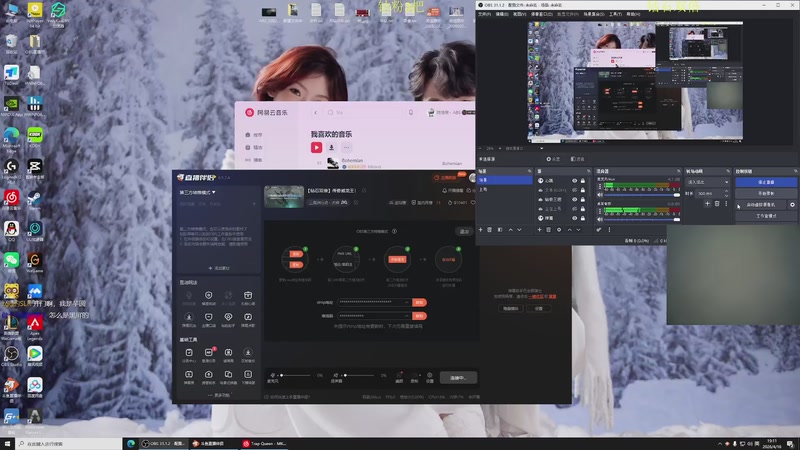The height and width of the screenshot is (450, 800).
Task: Click help icon beside OBS第三方推流模式
Action: point(394,231)
